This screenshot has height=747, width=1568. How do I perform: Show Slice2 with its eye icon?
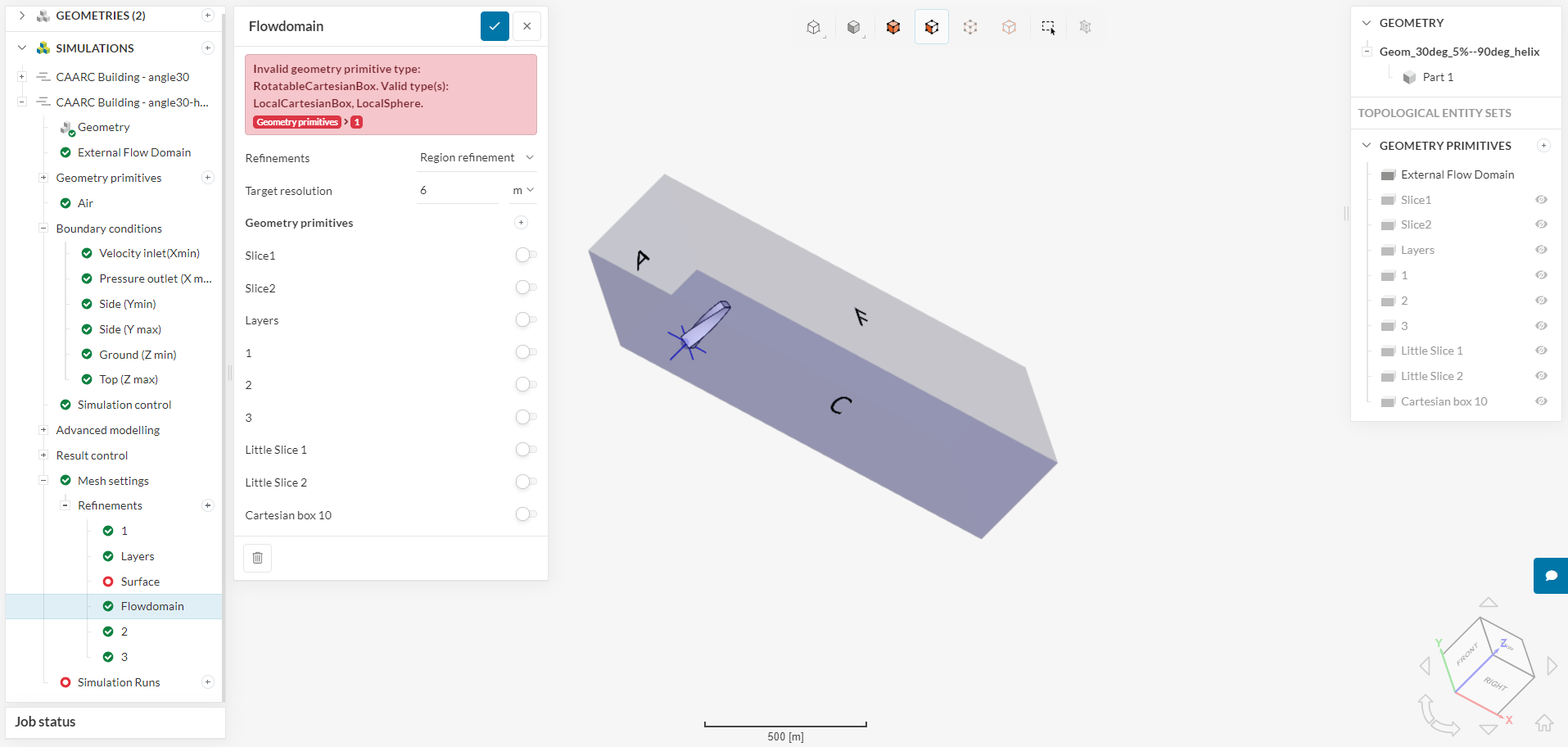pyautogui.click(x=1541, y=224)
